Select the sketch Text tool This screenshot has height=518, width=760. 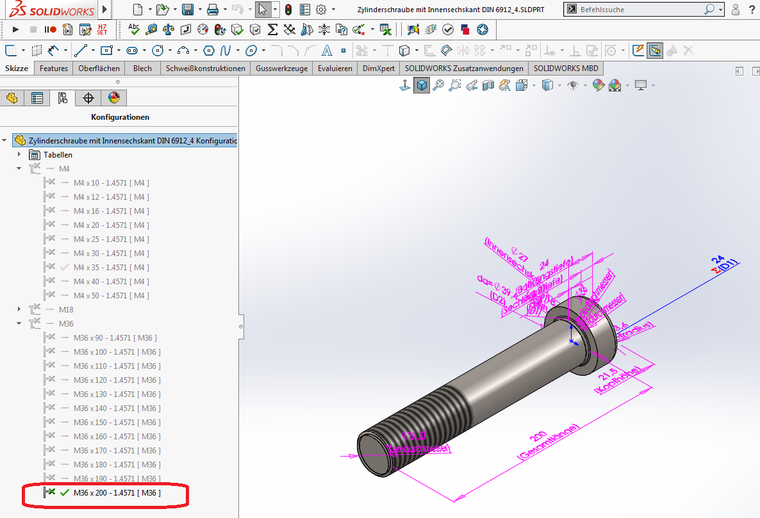327,50
